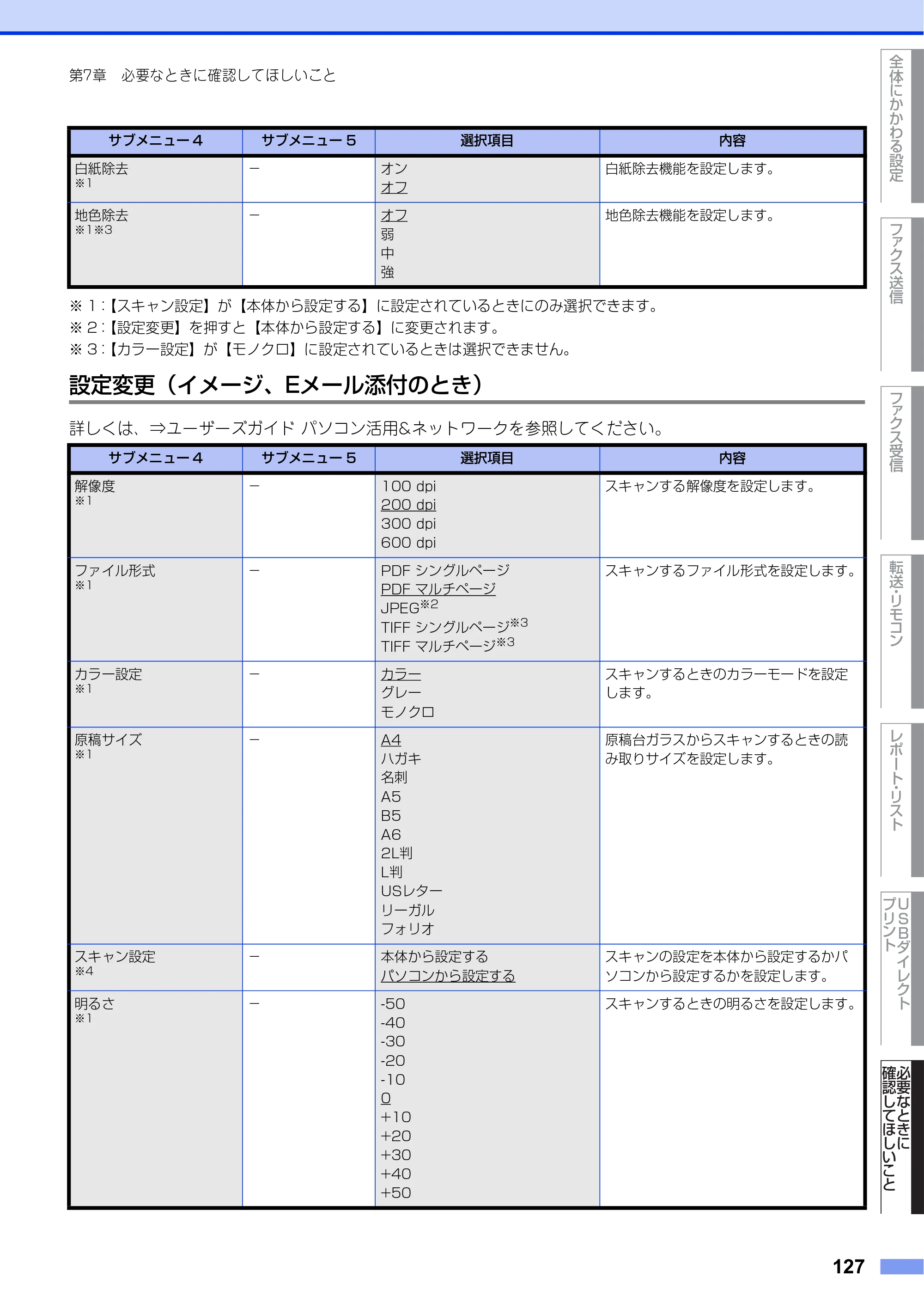Viewport: 924px width, 1308px height.
Task: Click the 明るさ row label
Action: (x=95, y=1004)
